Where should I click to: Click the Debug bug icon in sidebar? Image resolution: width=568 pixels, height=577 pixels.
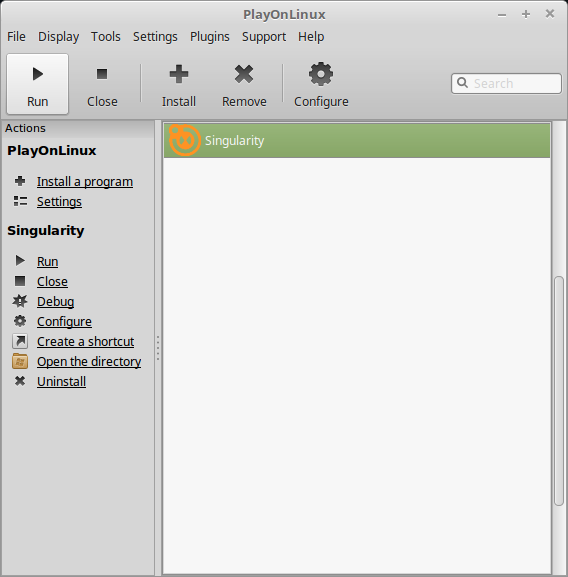pos(20,301)
